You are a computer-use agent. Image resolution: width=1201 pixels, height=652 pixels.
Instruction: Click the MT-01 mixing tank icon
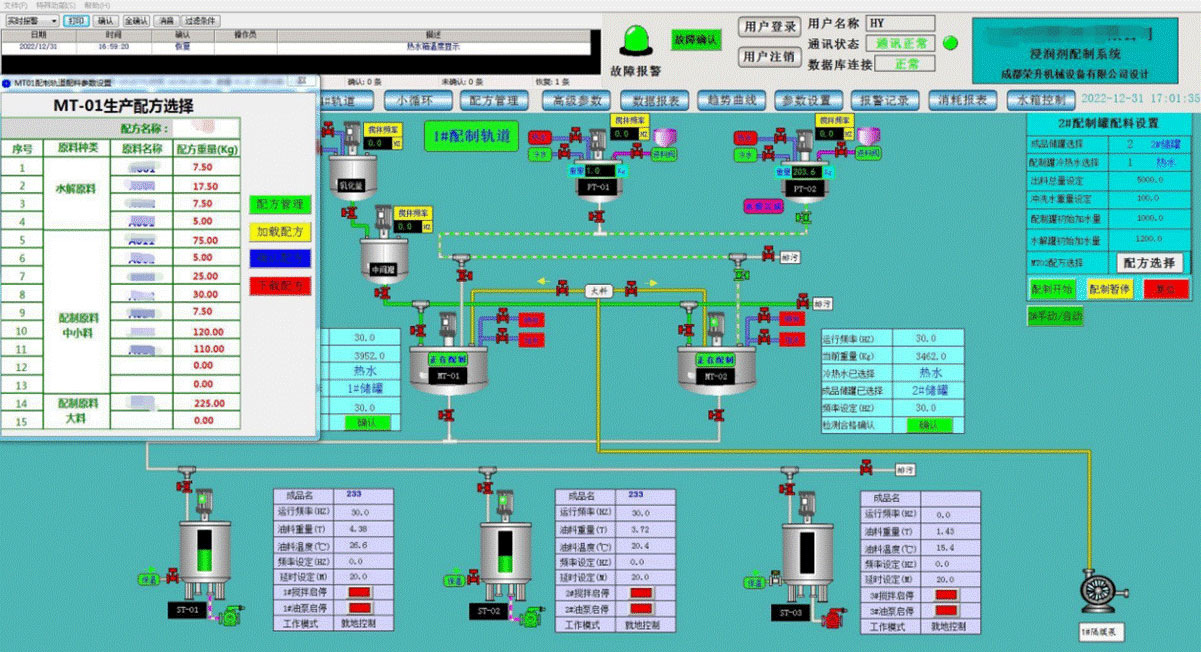coord(448,369)
